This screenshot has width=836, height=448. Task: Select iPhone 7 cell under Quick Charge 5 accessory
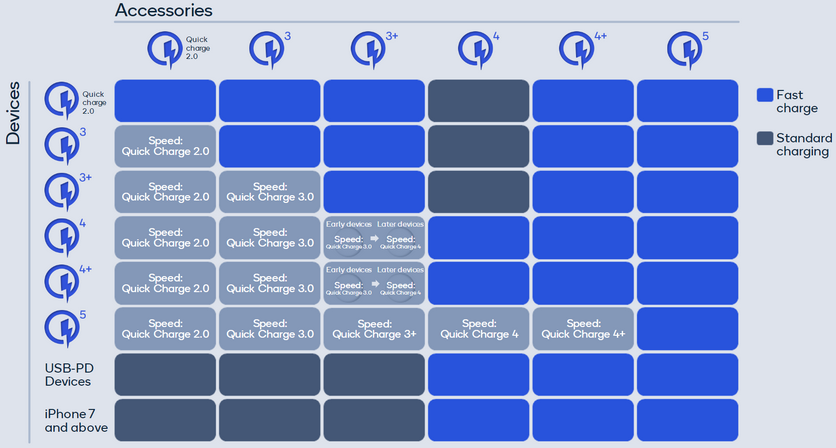coord(688,420)
